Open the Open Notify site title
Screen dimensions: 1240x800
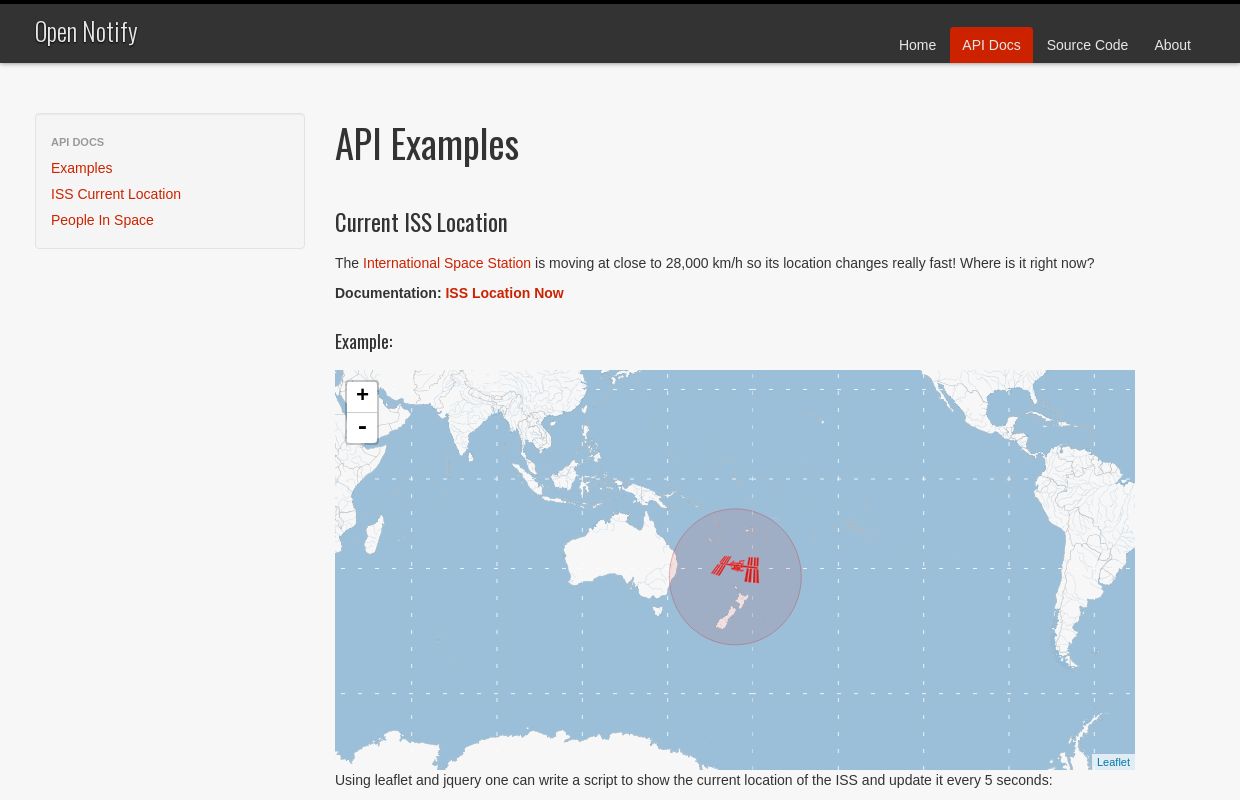click(x=86, y=32)
